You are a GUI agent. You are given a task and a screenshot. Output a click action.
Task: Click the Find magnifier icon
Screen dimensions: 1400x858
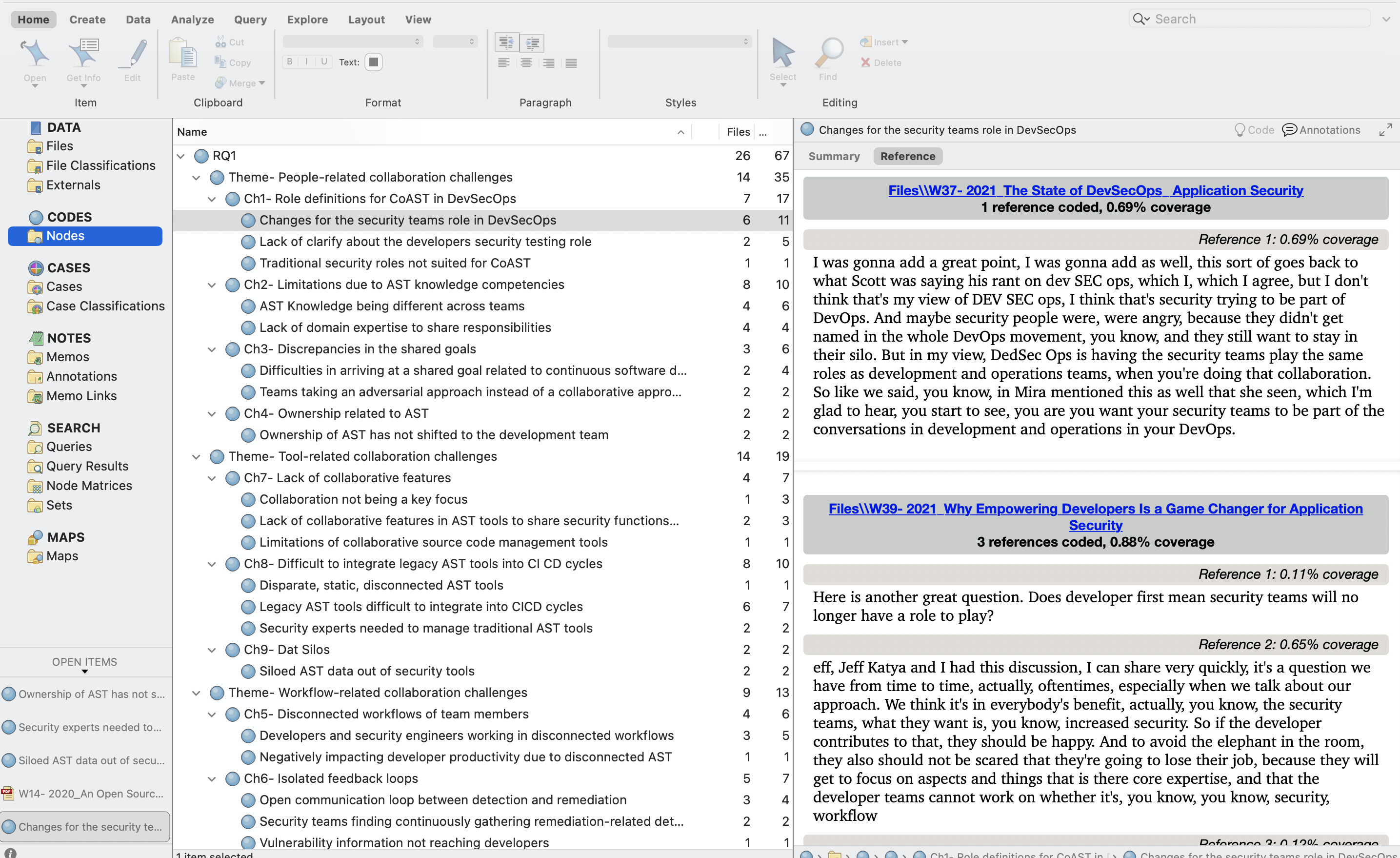pyautogui.click(x=828, y=53)
